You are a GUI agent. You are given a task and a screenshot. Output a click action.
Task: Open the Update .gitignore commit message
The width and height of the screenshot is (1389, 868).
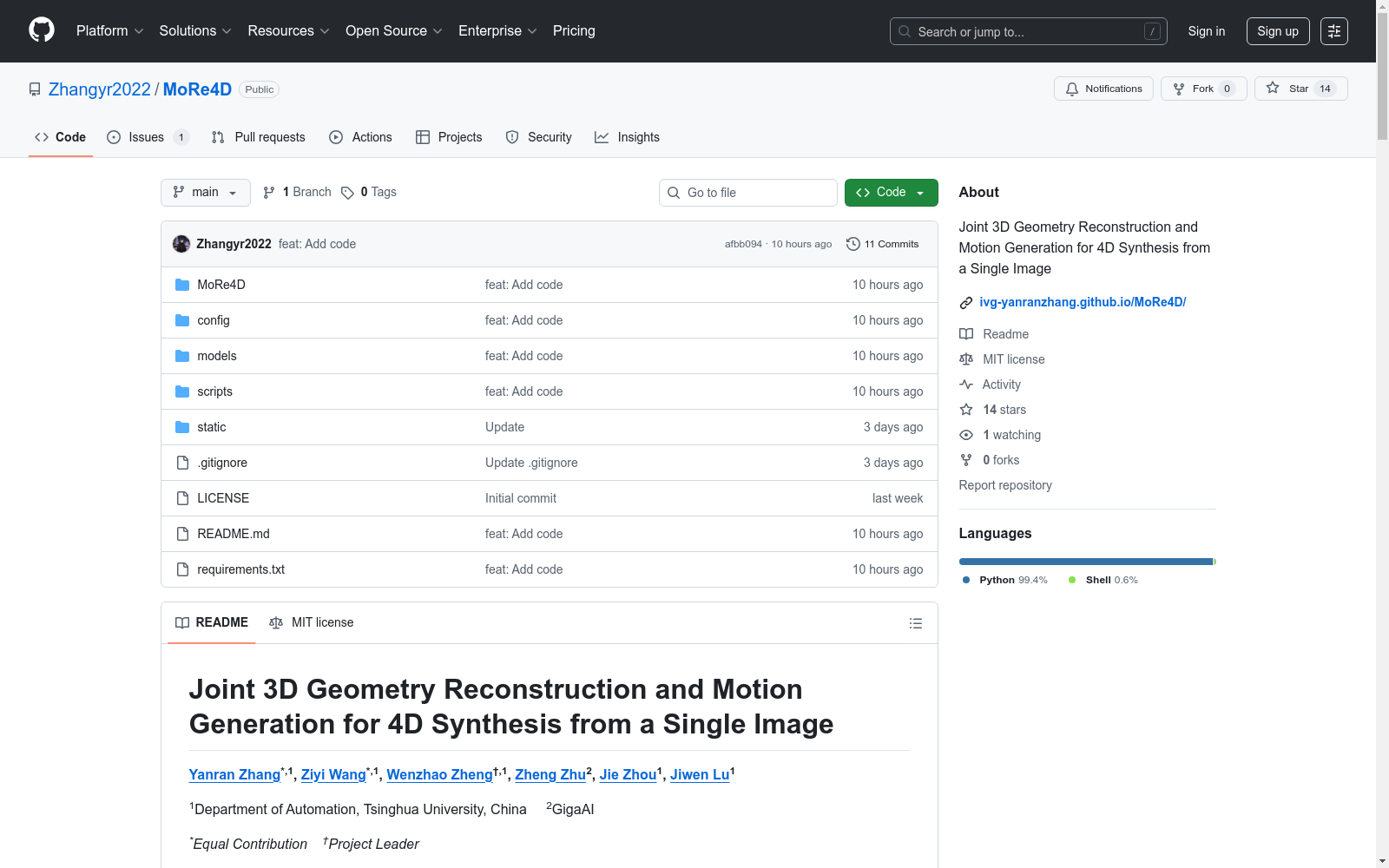pyautogui.click(x=531, y=463)
